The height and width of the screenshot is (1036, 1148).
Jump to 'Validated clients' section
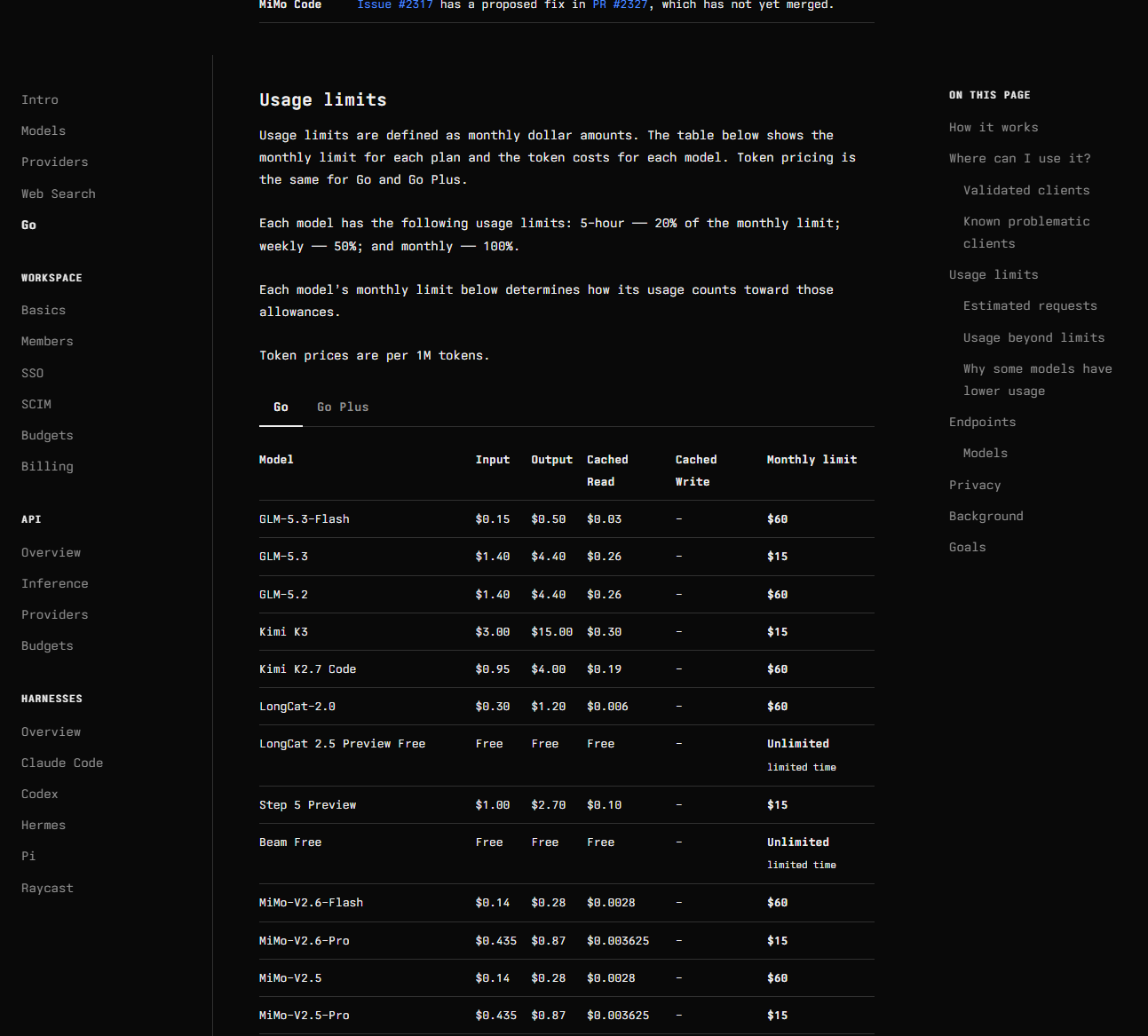click(x=1026, y=190)
